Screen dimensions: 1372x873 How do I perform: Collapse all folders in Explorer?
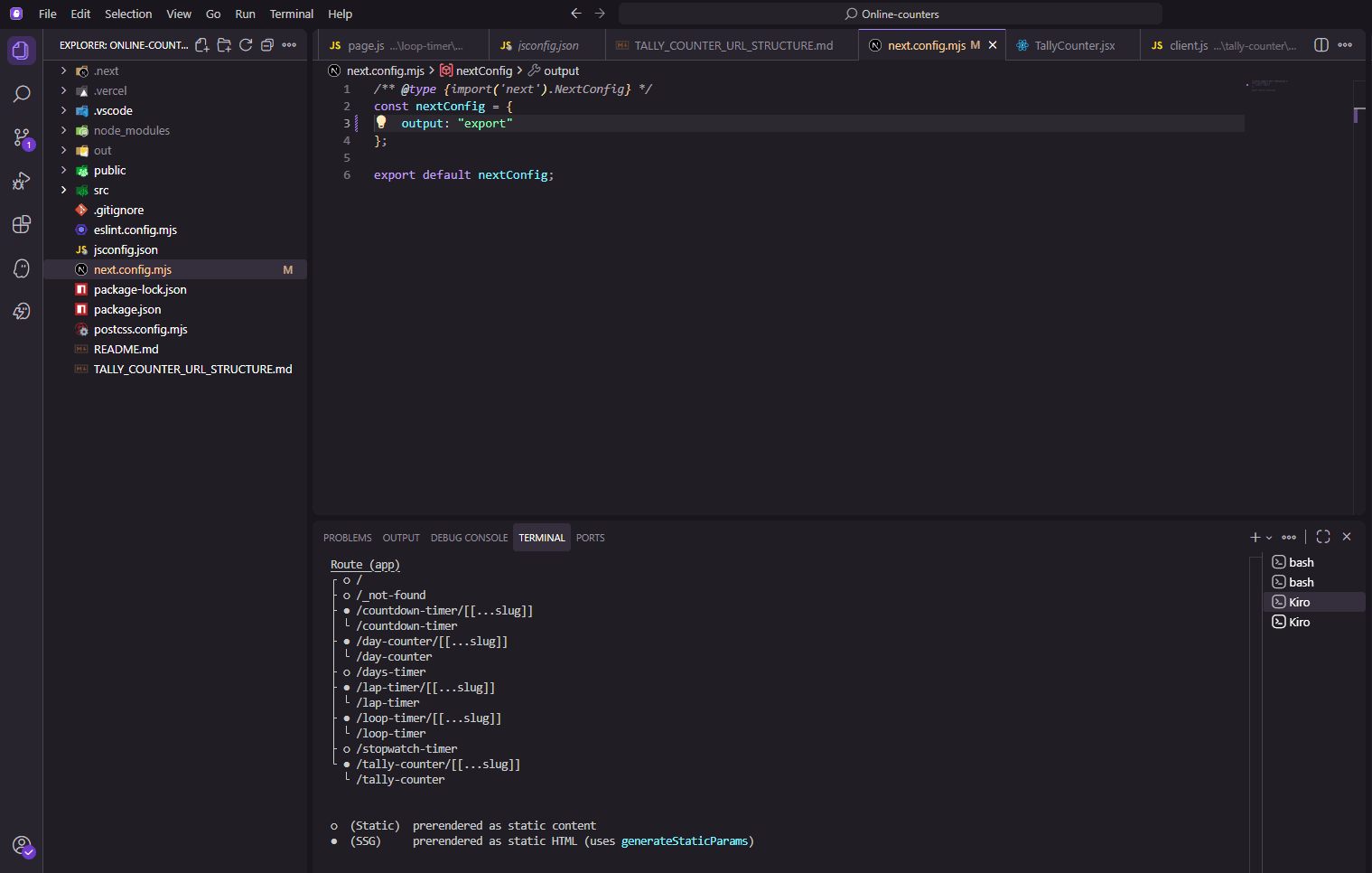click(267, 45)
